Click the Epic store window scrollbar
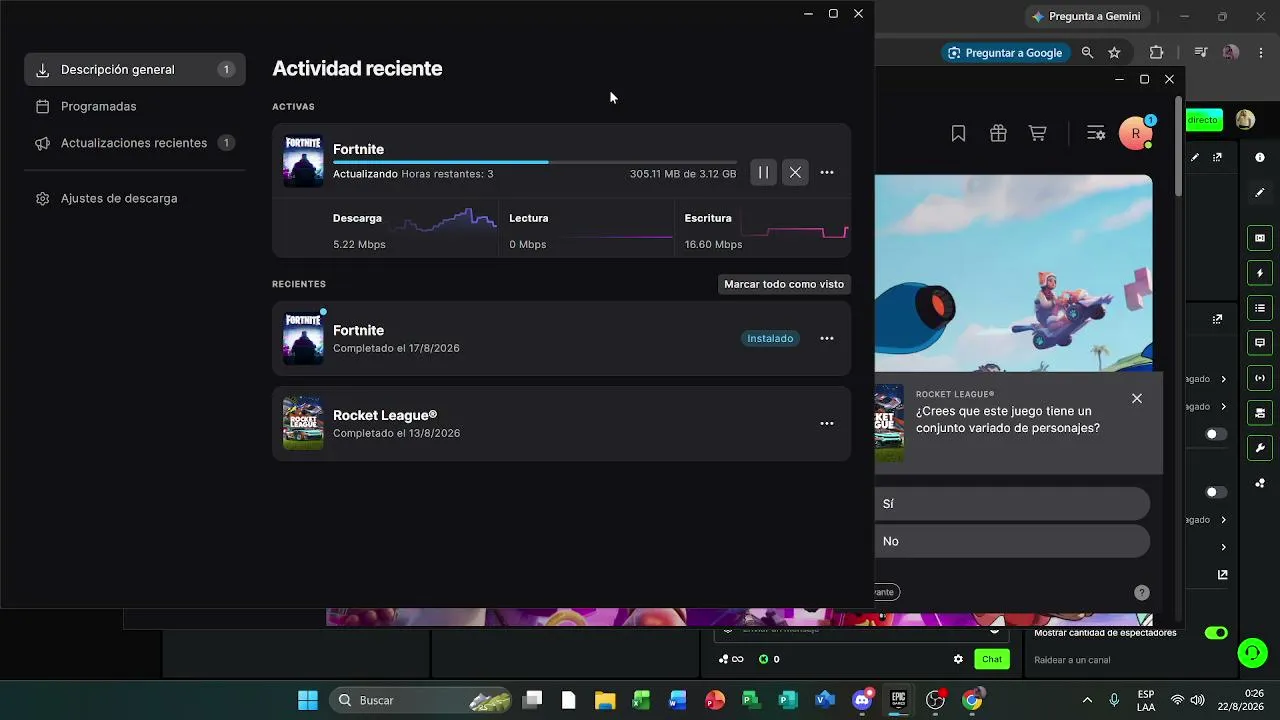 point(1179,148)
